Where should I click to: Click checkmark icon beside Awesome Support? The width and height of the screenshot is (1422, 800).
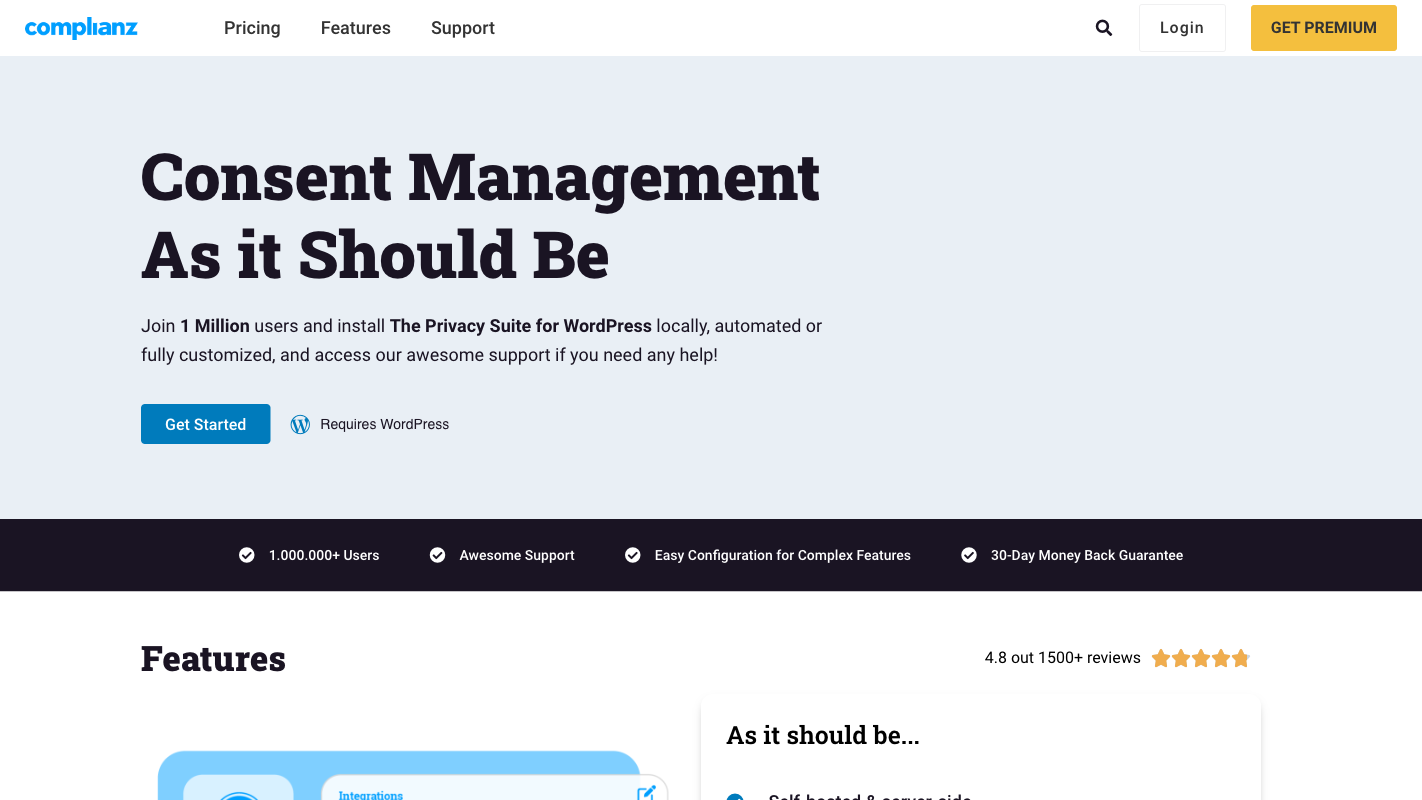pyautogui.click(x=437, y=555)
